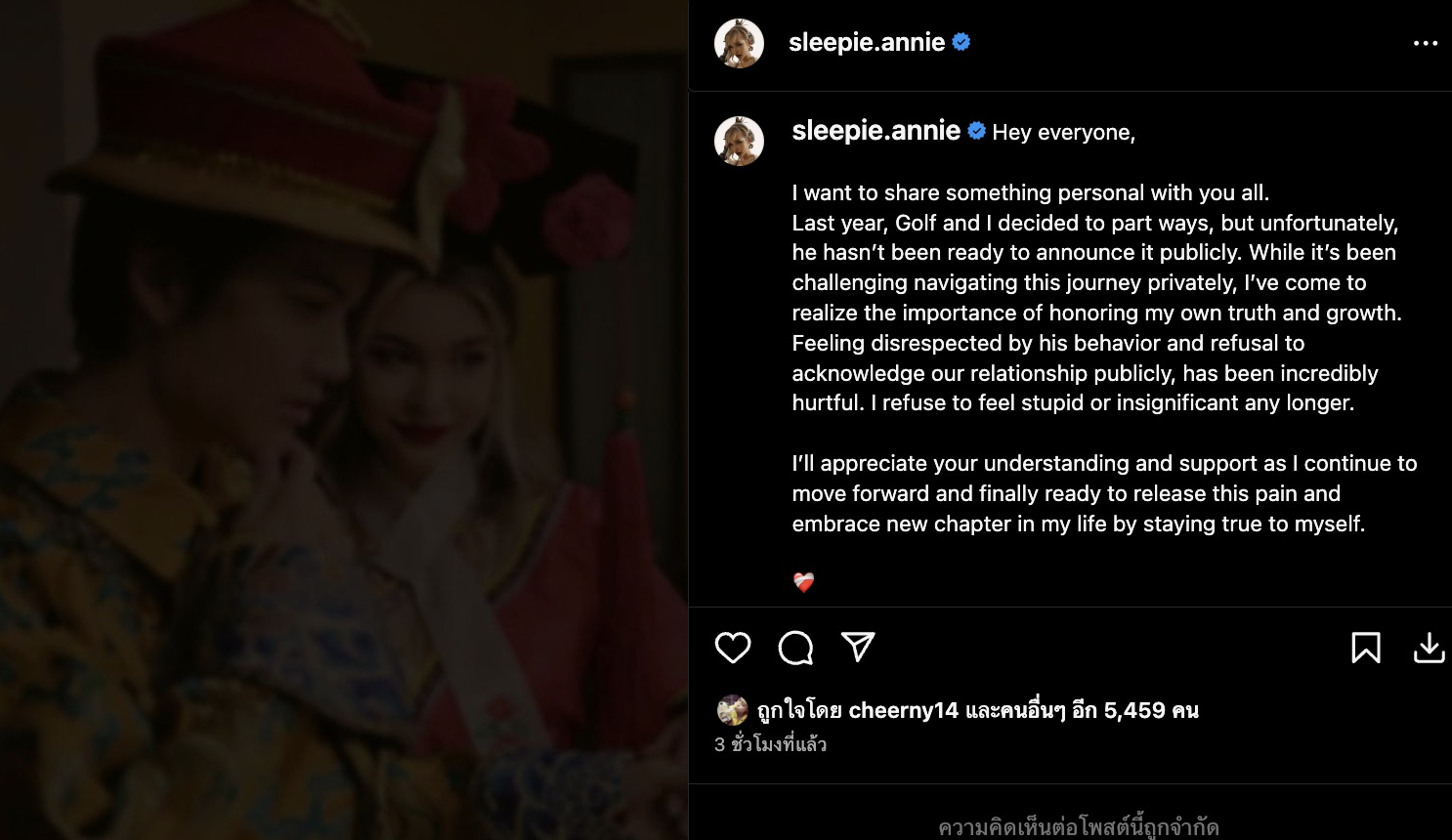The width and height of the screenshot is (1452, 840).
Task: View the other 5,459 likes list
Action: tap(1082, 710)
